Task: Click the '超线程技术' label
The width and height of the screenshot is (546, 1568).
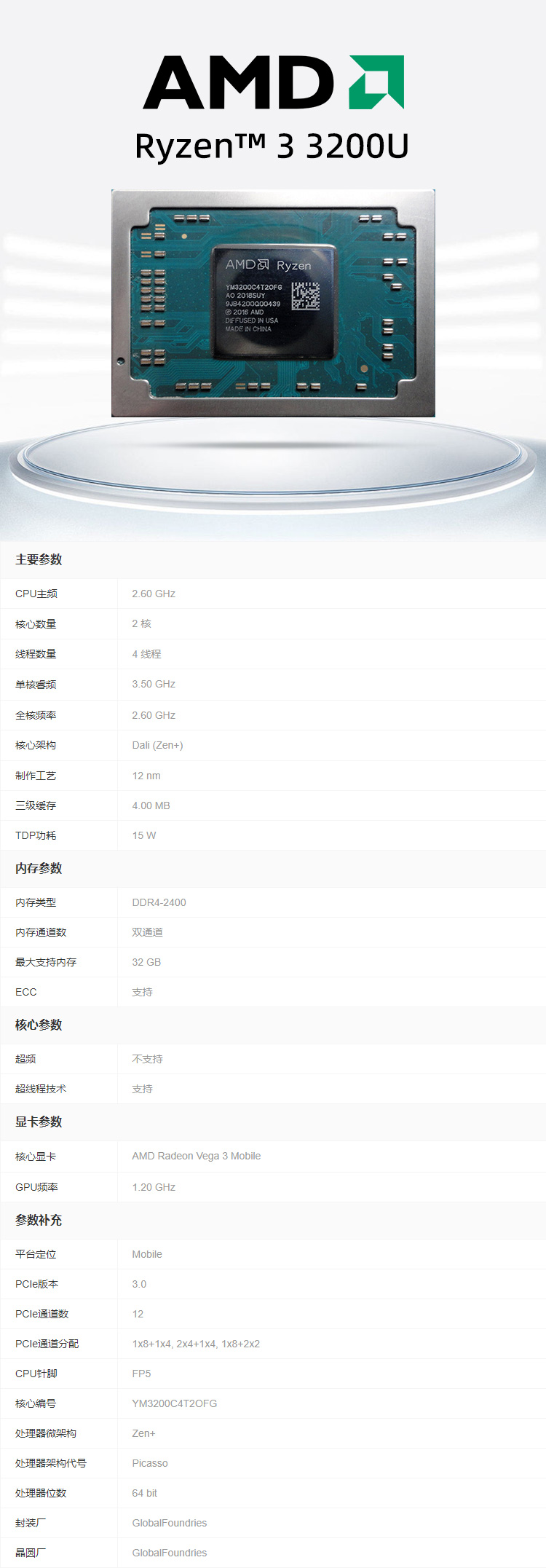Action: point(41,1089)
